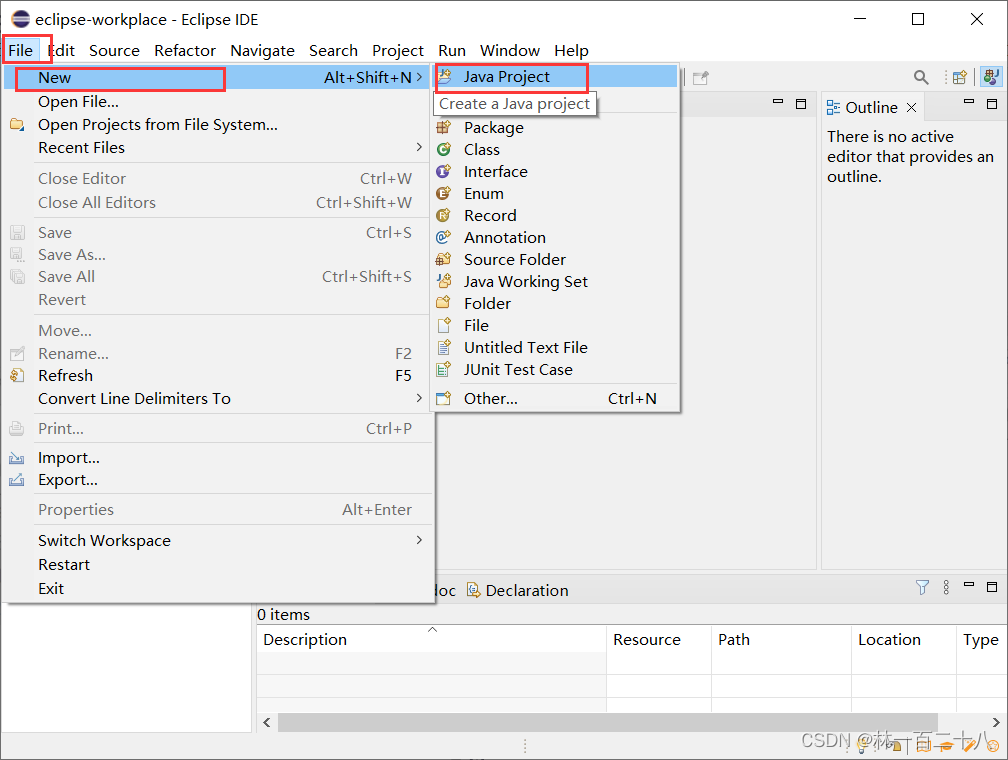
Task: Click the Java Project icon in submenu
Action: [x=444, y=77]
